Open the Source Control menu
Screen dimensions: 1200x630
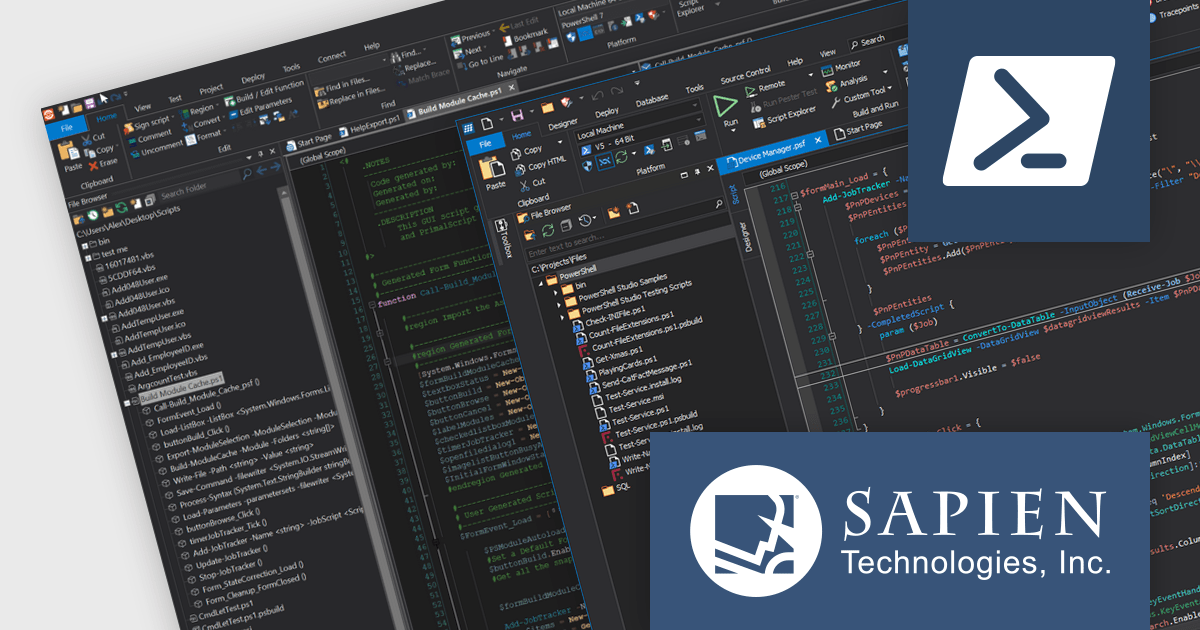click(747, 74)
